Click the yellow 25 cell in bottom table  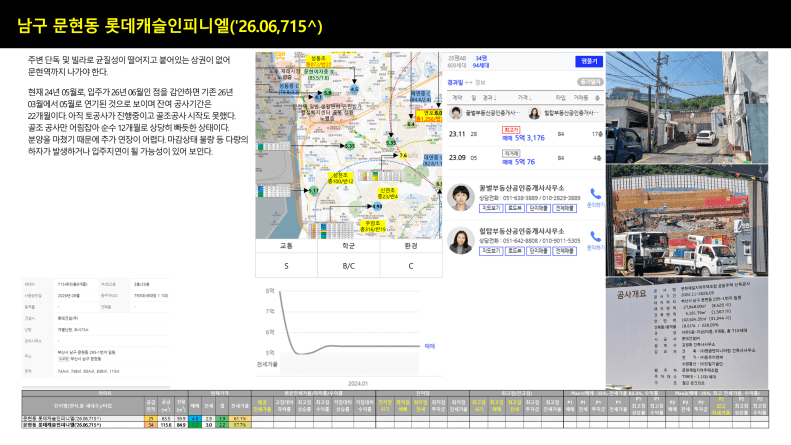(150, 419)
